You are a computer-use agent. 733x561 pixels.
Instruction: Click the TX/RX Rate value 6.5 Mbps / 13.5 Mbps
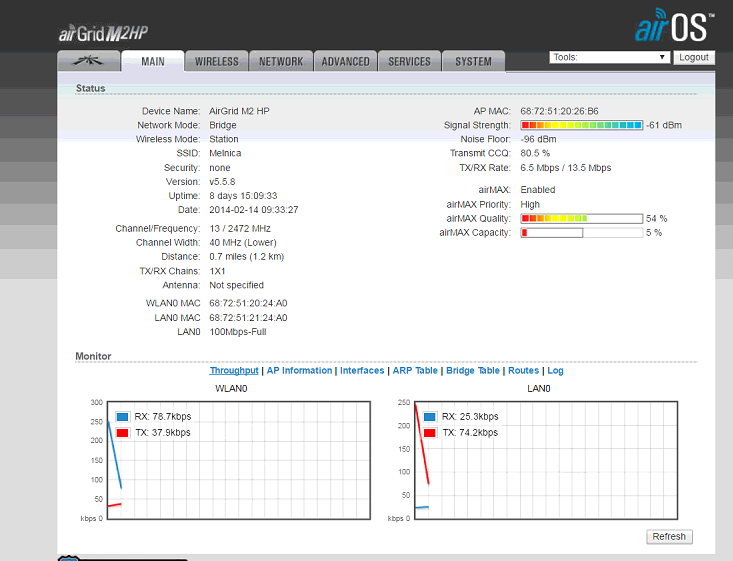(566, 167)
